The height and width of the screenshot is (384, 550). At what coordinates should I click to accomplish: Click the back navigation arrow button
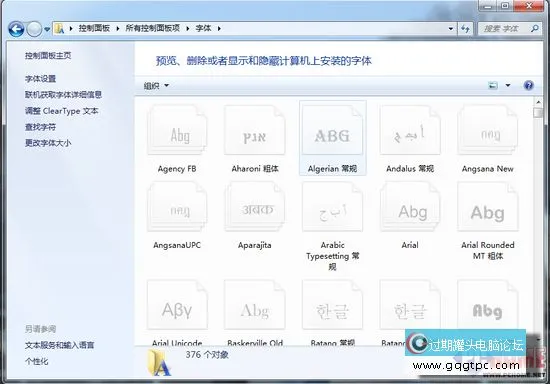[16, 29]
